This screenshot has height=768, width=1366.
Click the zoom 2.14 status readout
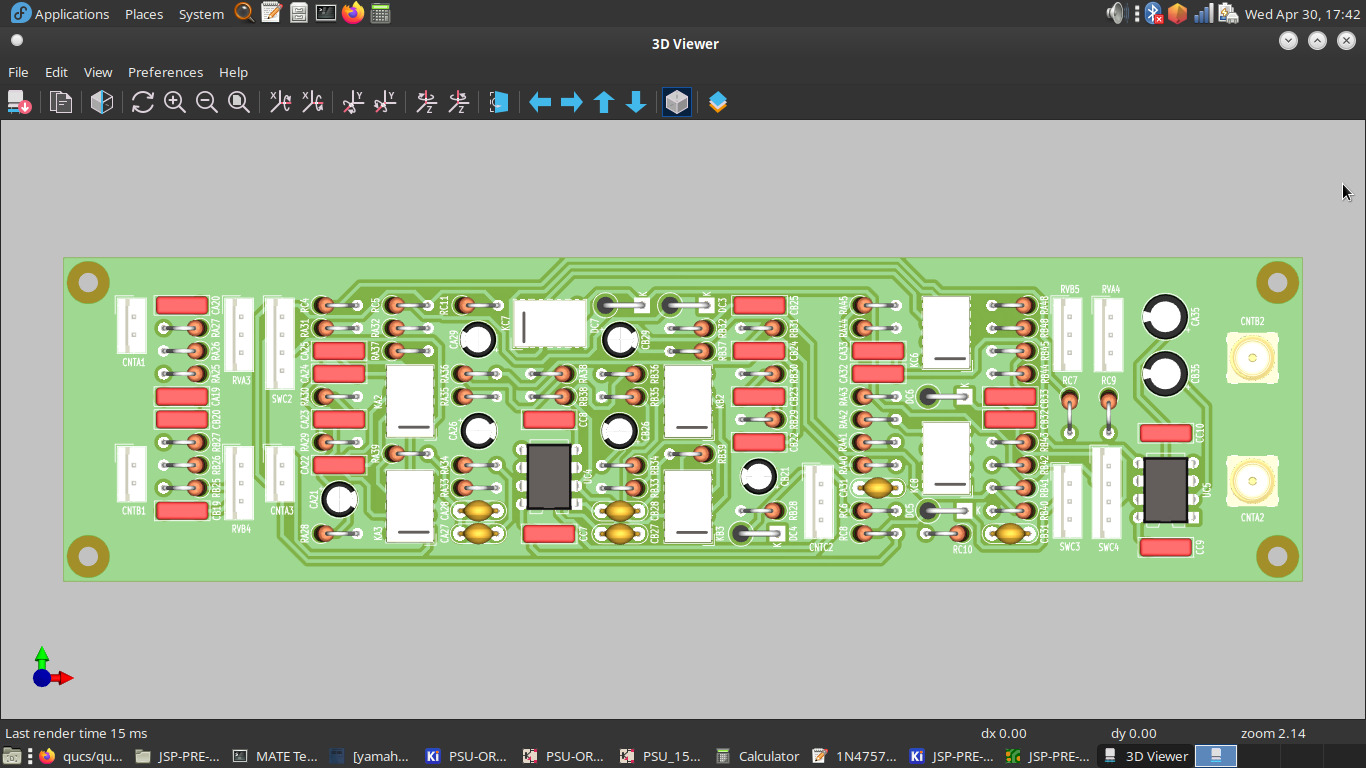(1273, 733)
